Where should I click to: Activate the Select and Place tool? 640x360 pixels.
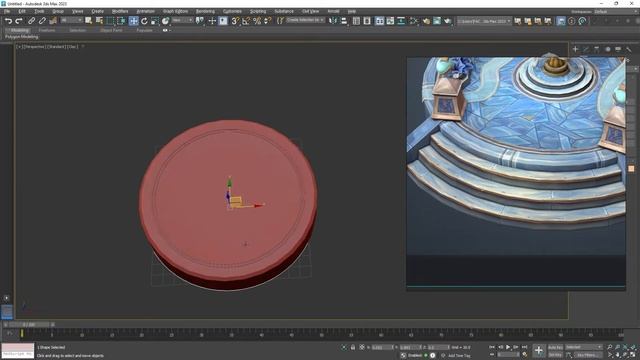click(165, 21)
